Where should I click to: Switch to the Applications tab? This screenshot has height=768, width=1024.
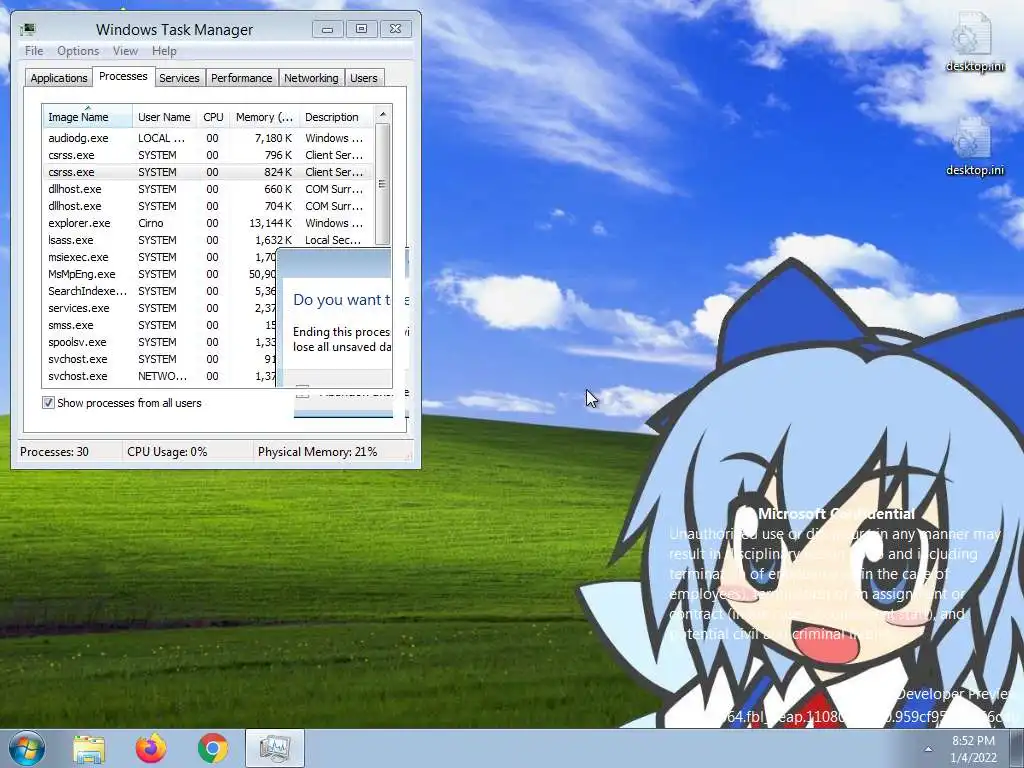[x=58, y=78]
